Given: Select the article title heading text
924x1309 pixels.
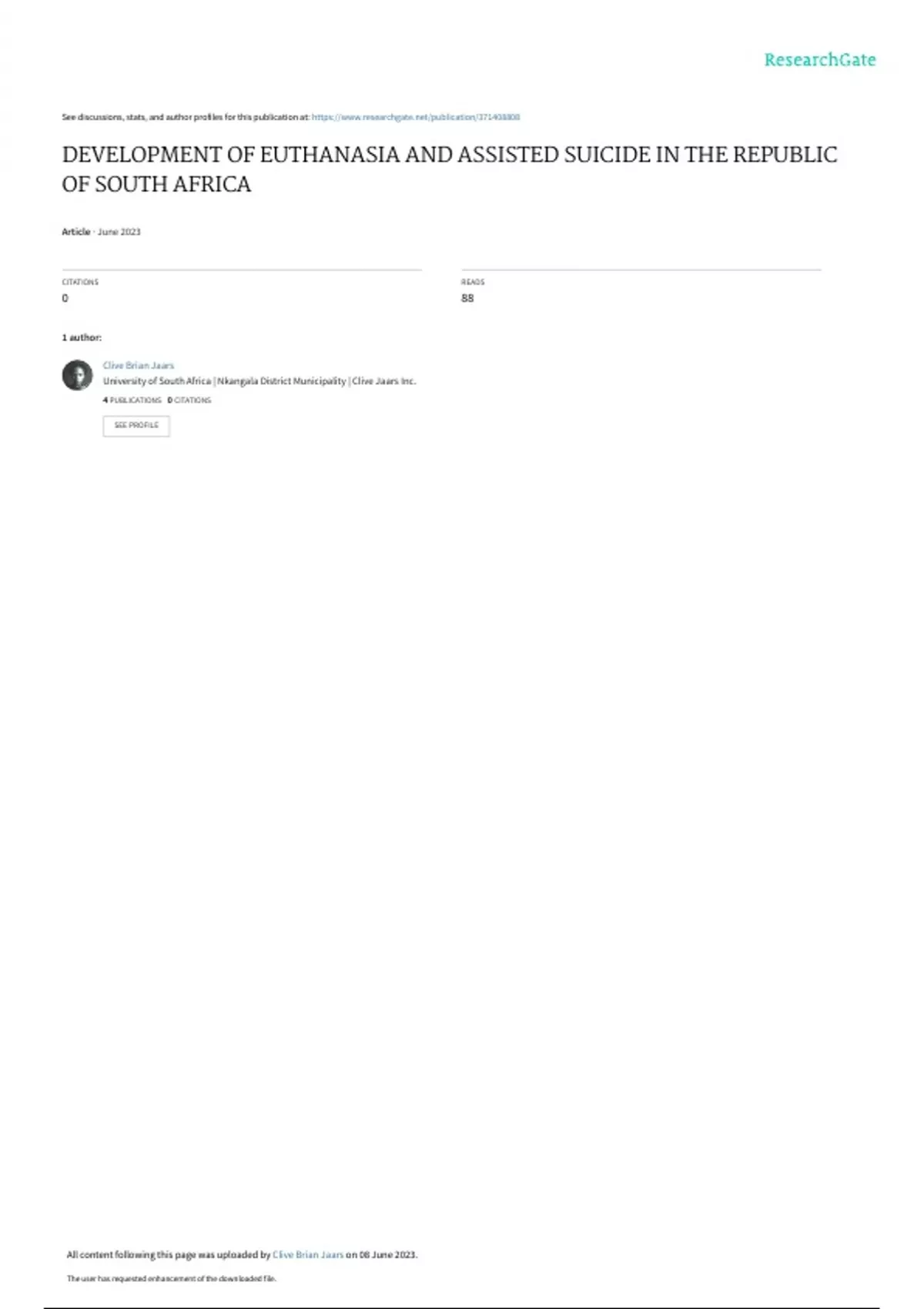Looking at the screenshot, I should (450, 169).
